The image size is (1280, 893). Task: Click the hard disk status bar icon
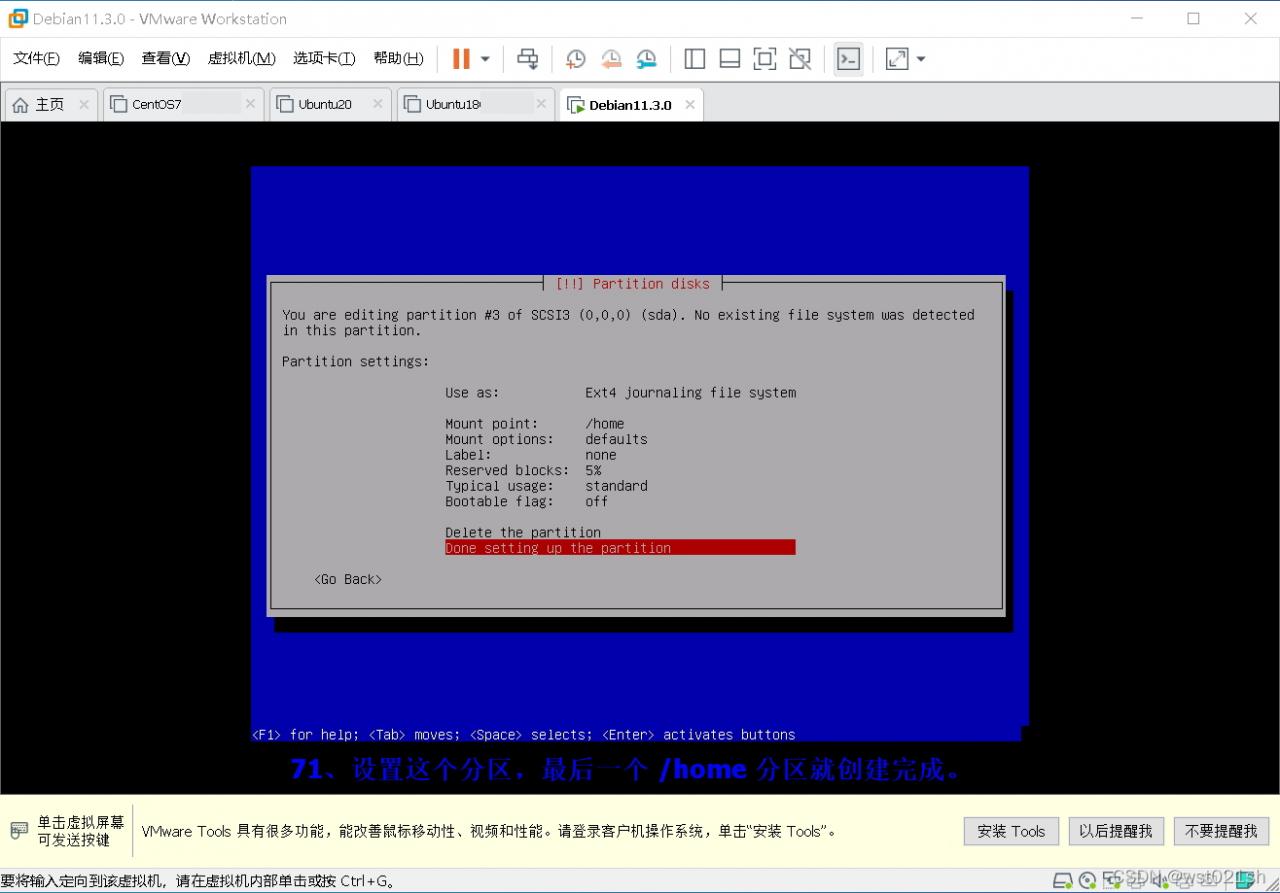(x=1063, y=881)
